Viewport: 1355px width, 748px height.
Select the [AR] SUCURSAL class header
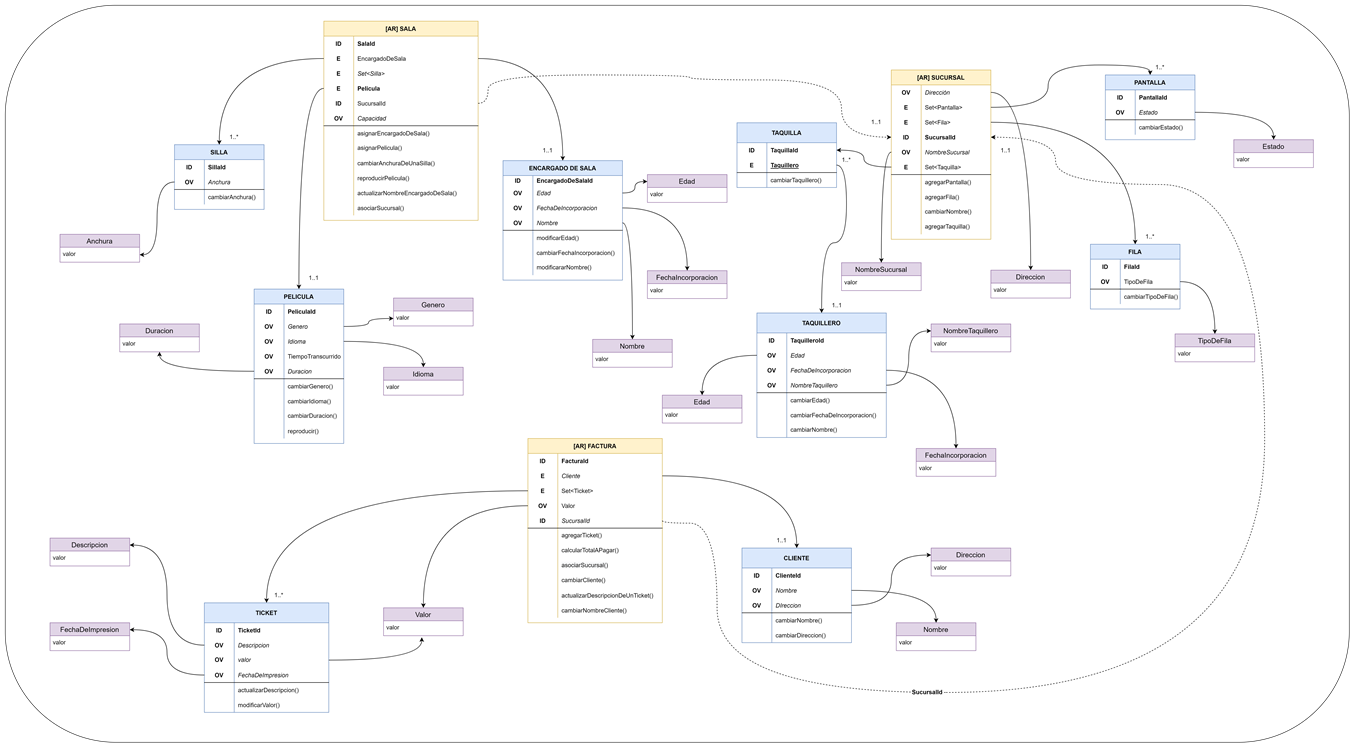coord(939,77)
